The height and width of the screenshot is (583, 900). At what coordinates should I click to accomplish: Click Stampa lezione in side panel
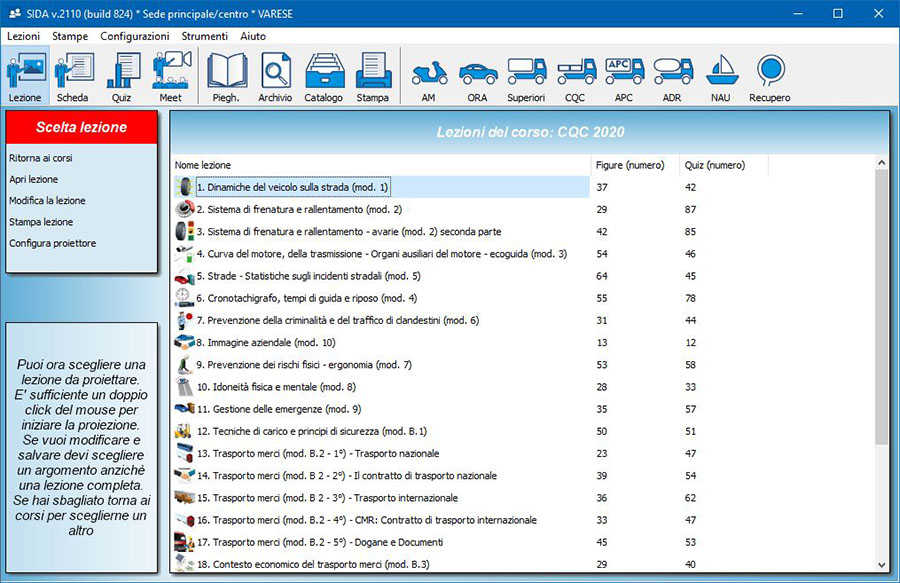point(41,222)
